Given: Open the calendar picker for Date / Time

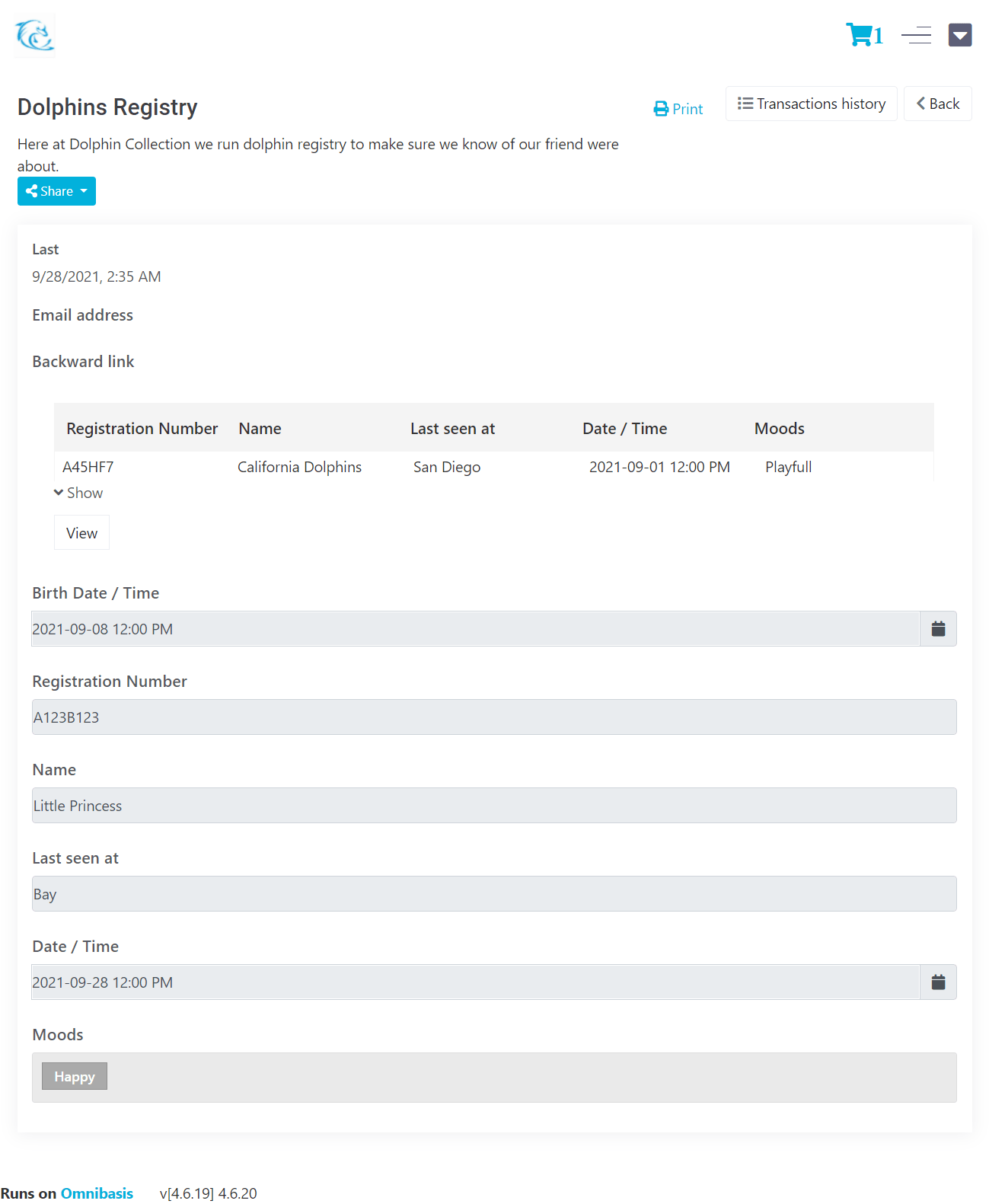Looking at the screenshot, I should point(937,982).
